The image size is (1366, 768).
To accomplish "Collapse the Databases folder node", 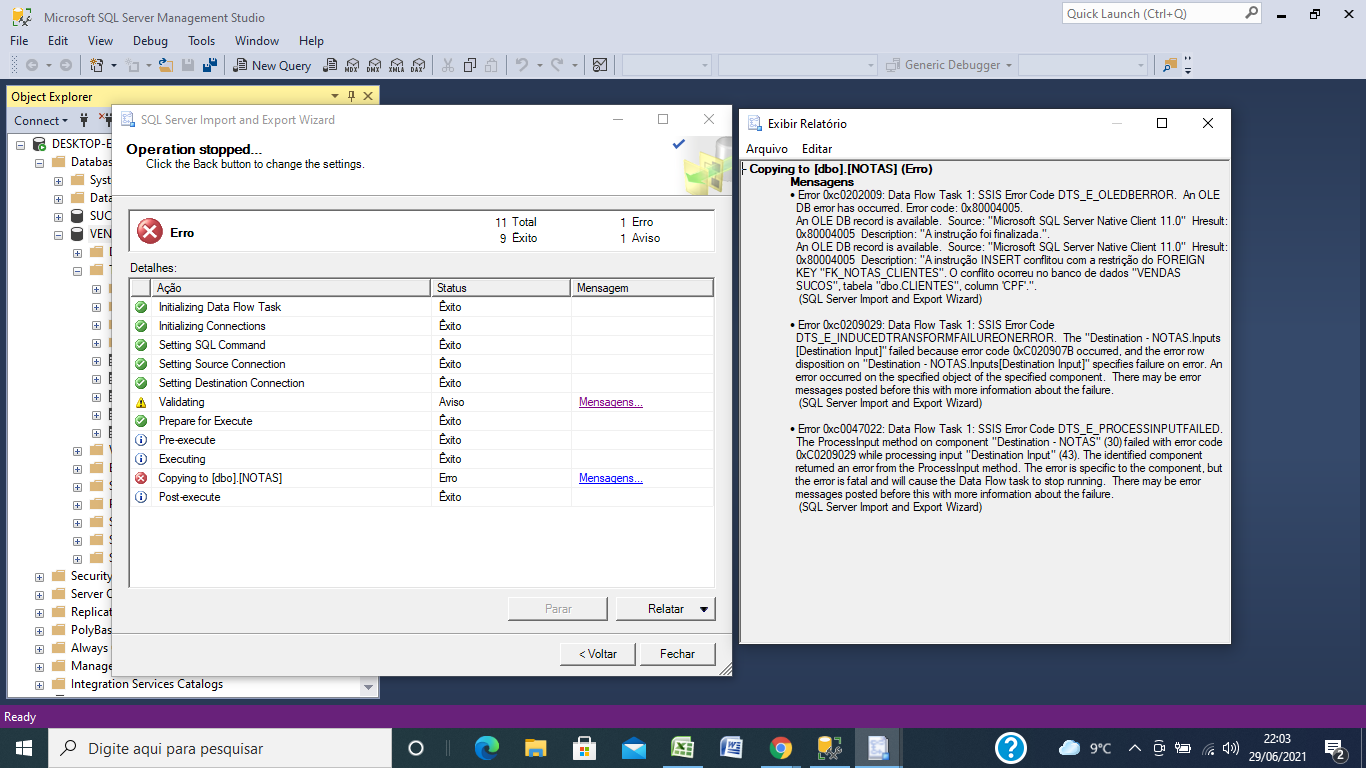I will (x=40, y=162).
